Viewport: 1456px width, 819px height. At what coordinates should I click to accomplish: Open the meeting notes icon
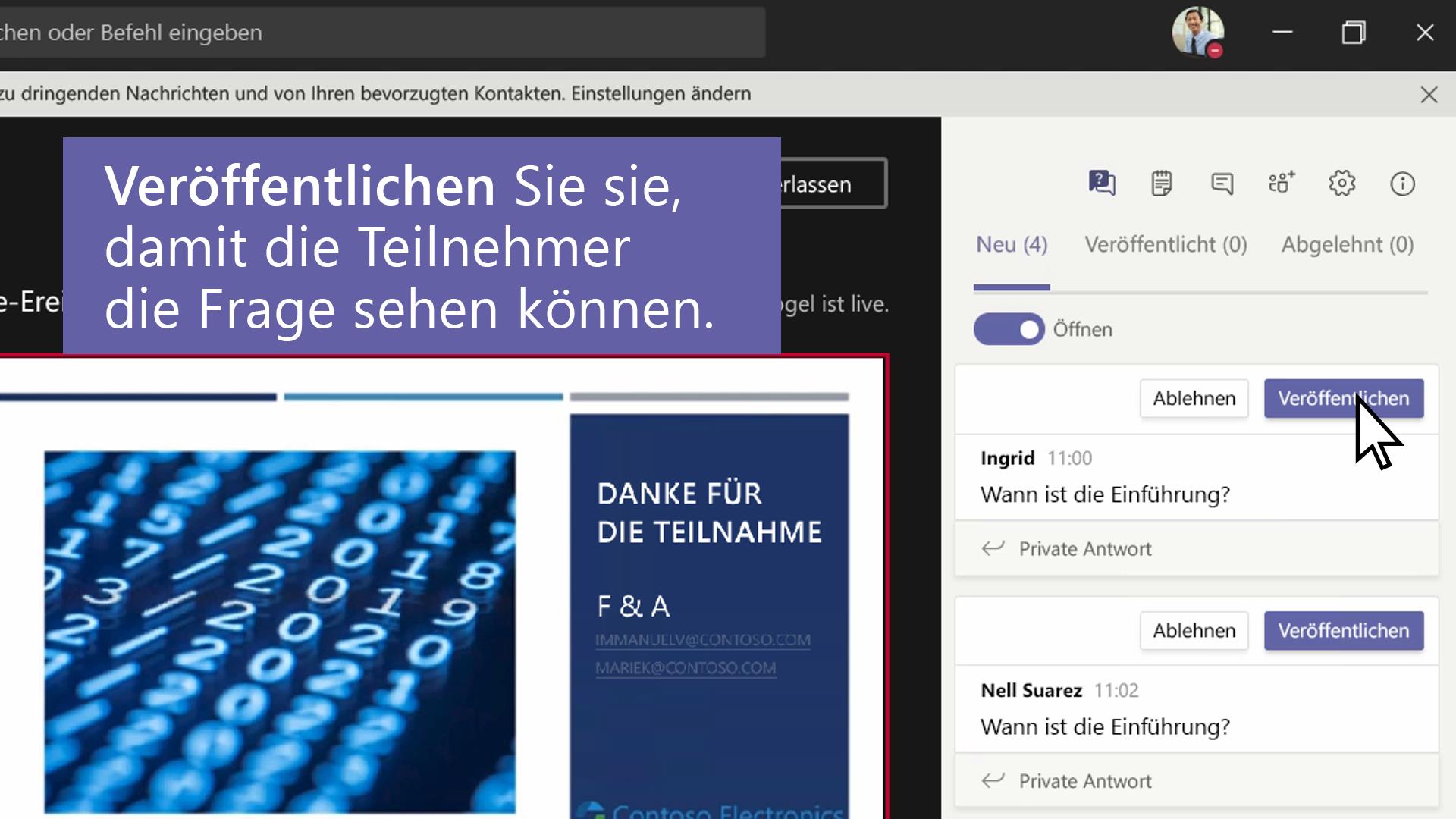click(1162, 183)
